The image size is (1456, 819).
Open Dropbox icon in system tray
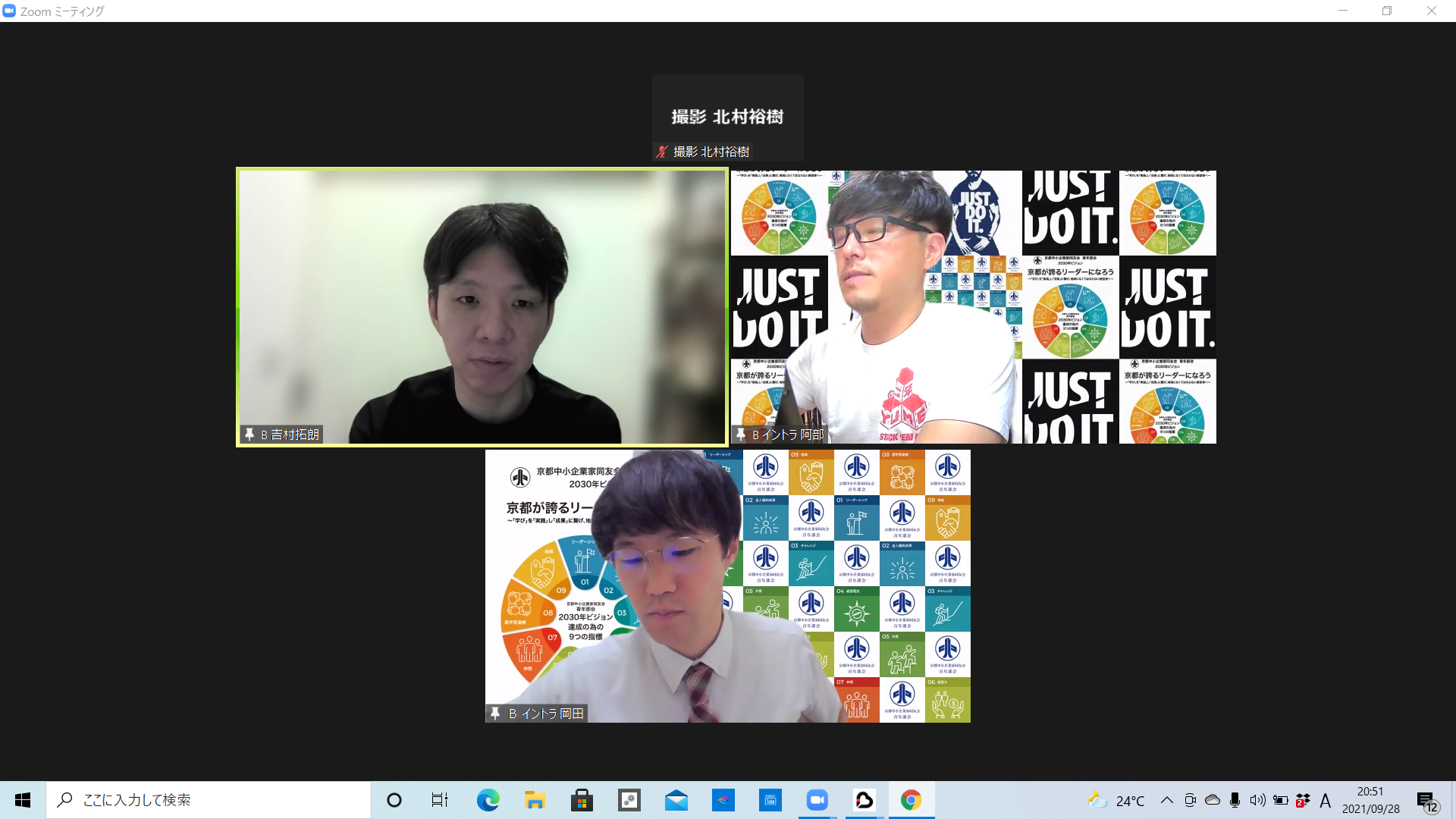(x=1303, y=800)
